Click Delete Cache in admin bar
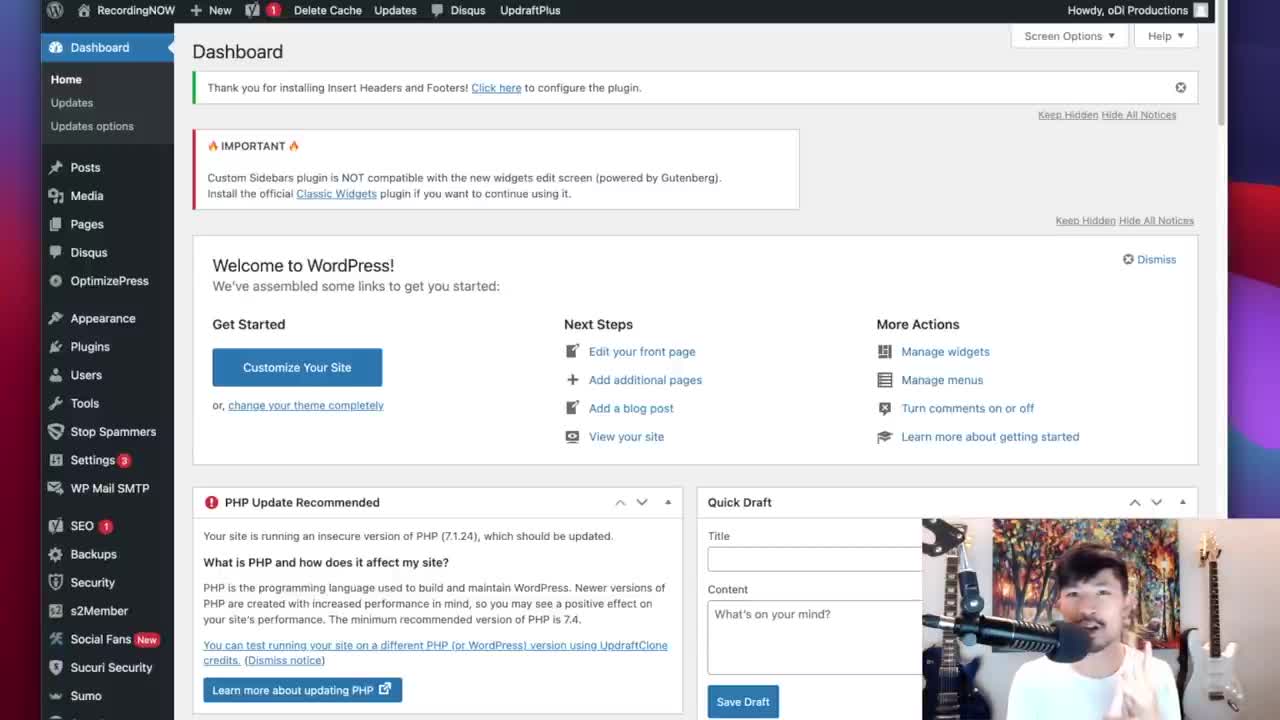This screenshot has height=720, width=1280. pyautogui.click(x=328, y=10)
